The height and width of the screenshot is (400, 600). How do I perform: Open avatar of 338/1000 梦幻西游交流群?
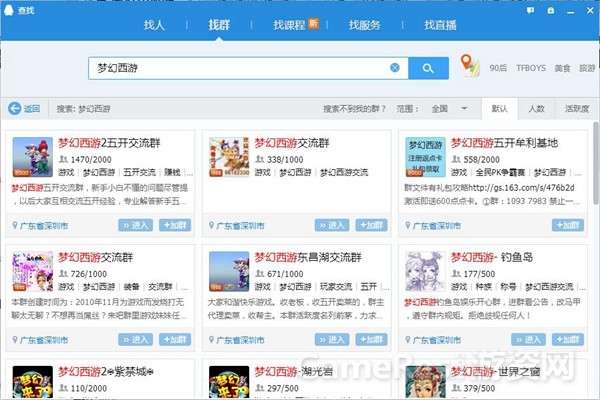pyautogui.click(x=229, y=157)
